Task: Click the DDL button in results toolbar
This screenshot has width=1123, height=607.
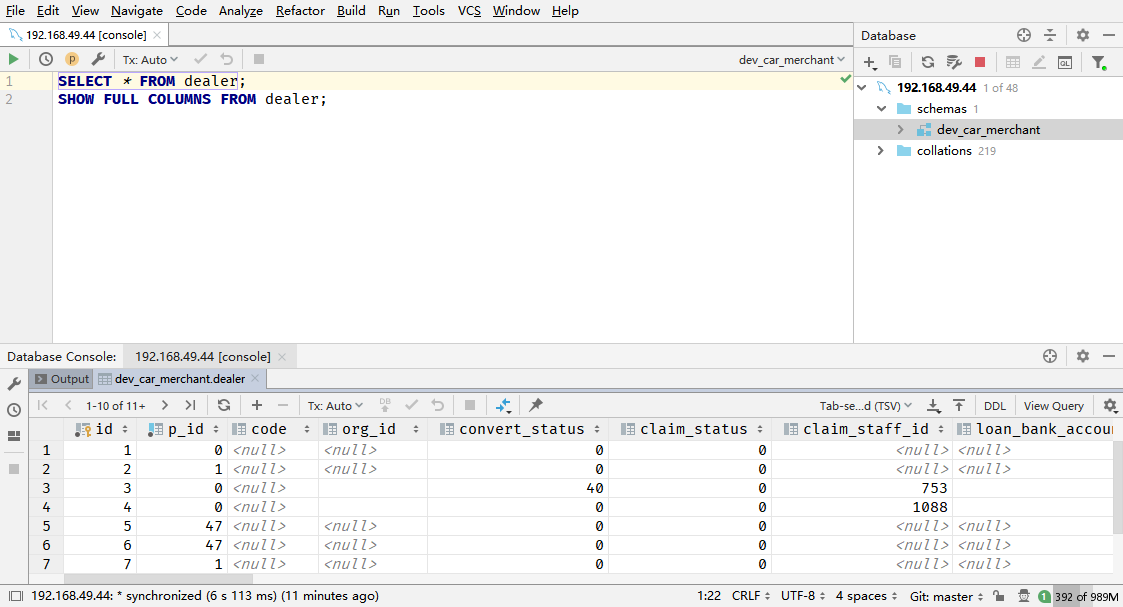Action: pyautogui.click(x=995, y=406)
